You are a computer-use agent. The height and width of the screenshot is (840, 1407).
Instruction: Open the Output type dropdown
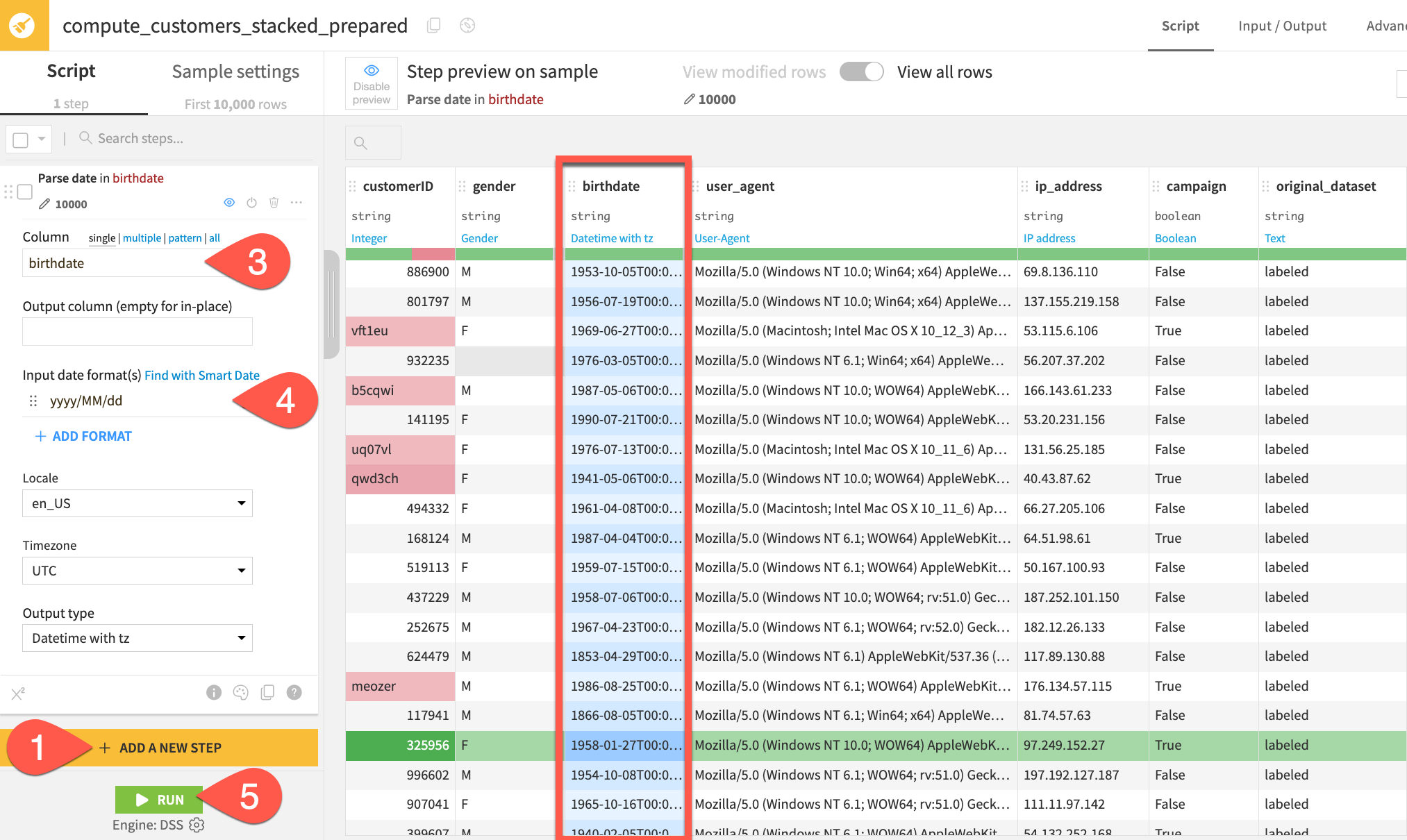[137, 637]
